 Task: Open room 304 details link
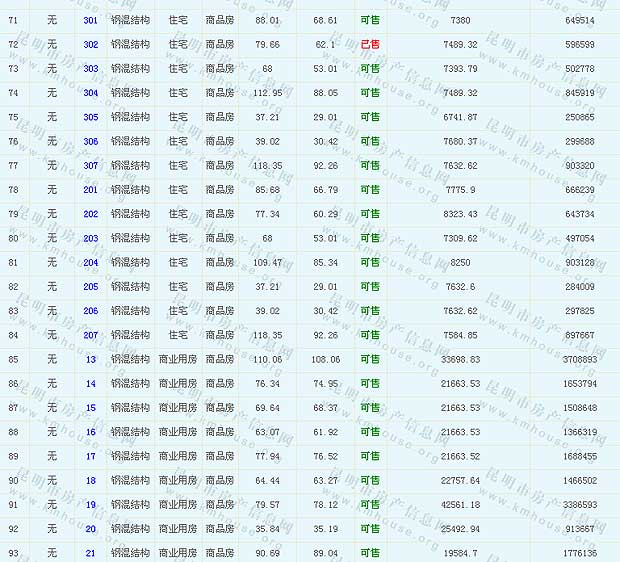(x=90, y=93)
